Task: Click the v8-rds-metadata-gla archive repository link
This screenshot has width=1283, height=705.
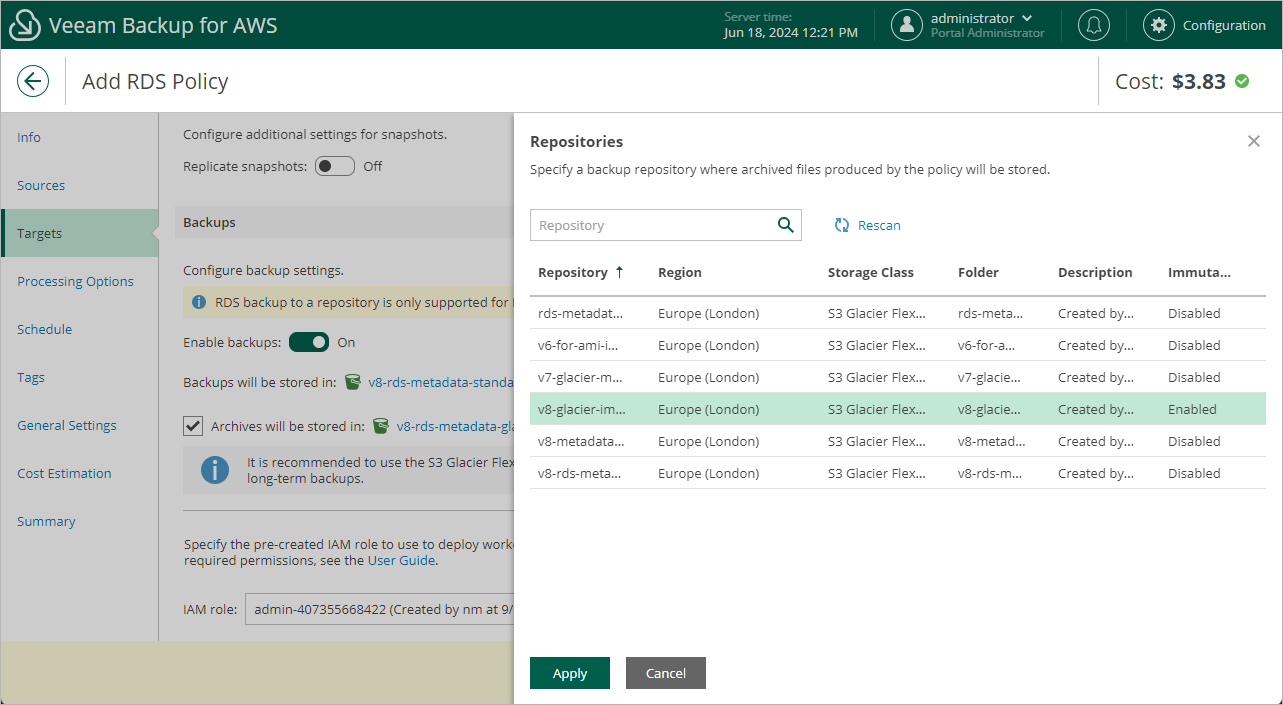Action: click(x=455, y=426)
